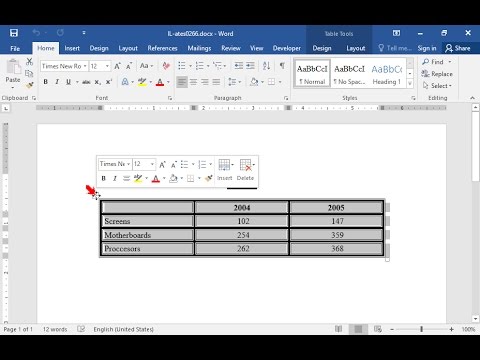Click Delete in the mini toolbar

(245, 170)
